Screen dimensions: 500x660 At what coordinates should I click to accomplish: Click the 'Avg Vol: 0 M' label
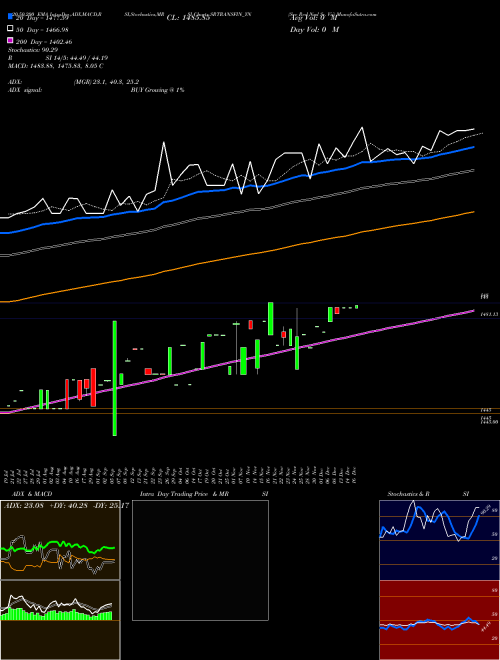(x=314, y=18)
